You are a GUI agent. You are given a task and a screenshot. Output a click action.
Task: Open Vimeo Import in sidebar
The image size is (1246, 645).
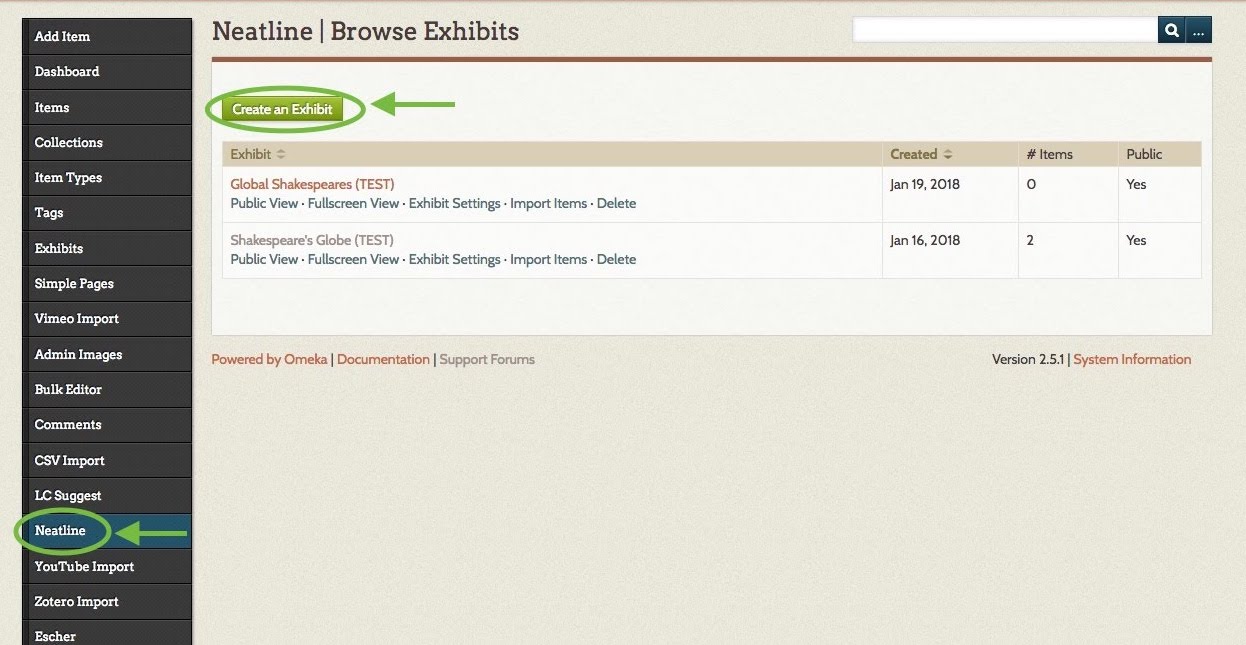point(107,318)
